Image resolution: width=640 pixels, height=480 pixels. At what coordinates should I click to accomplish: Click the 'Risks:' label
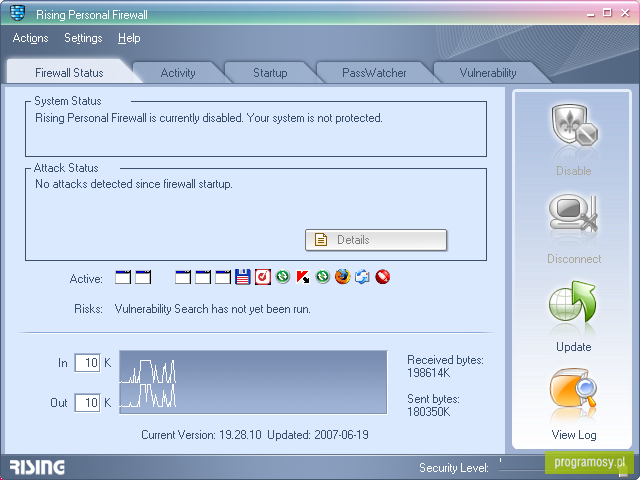coord(88,309)
